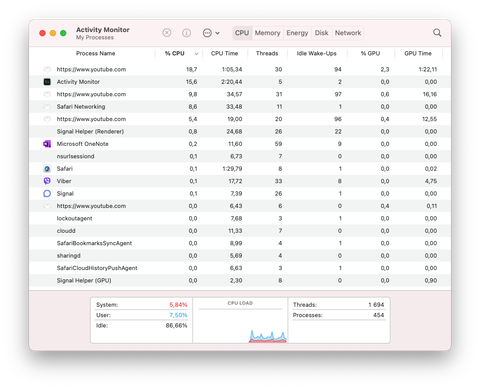Screen dimensions: 480x389
Task: Select the Signal process name
Action: (x=65, y=193)
